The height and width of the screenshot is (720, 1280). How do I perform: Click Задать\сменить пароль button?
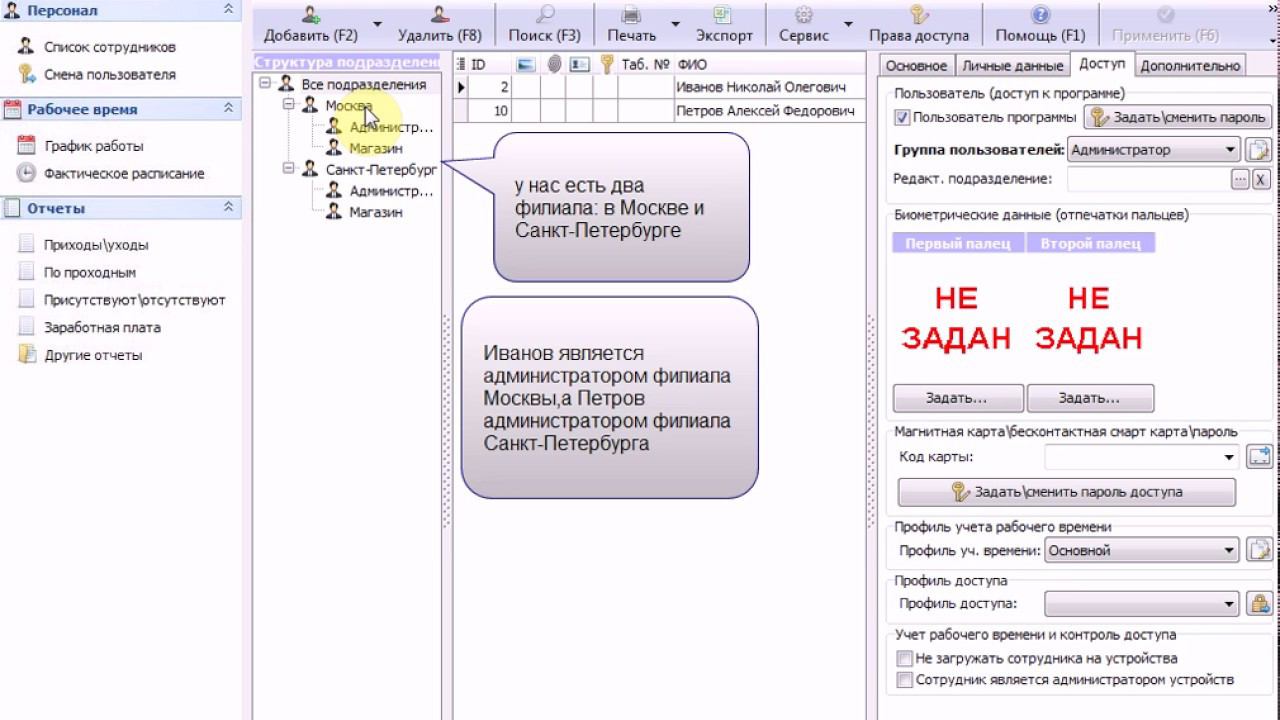1178,118
